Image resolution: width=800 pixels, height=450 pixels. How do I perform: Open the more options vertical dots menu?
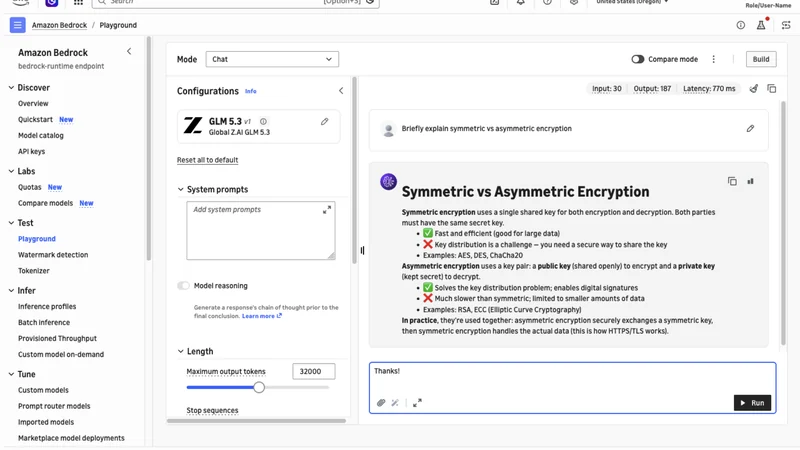(x=713, y=59)
